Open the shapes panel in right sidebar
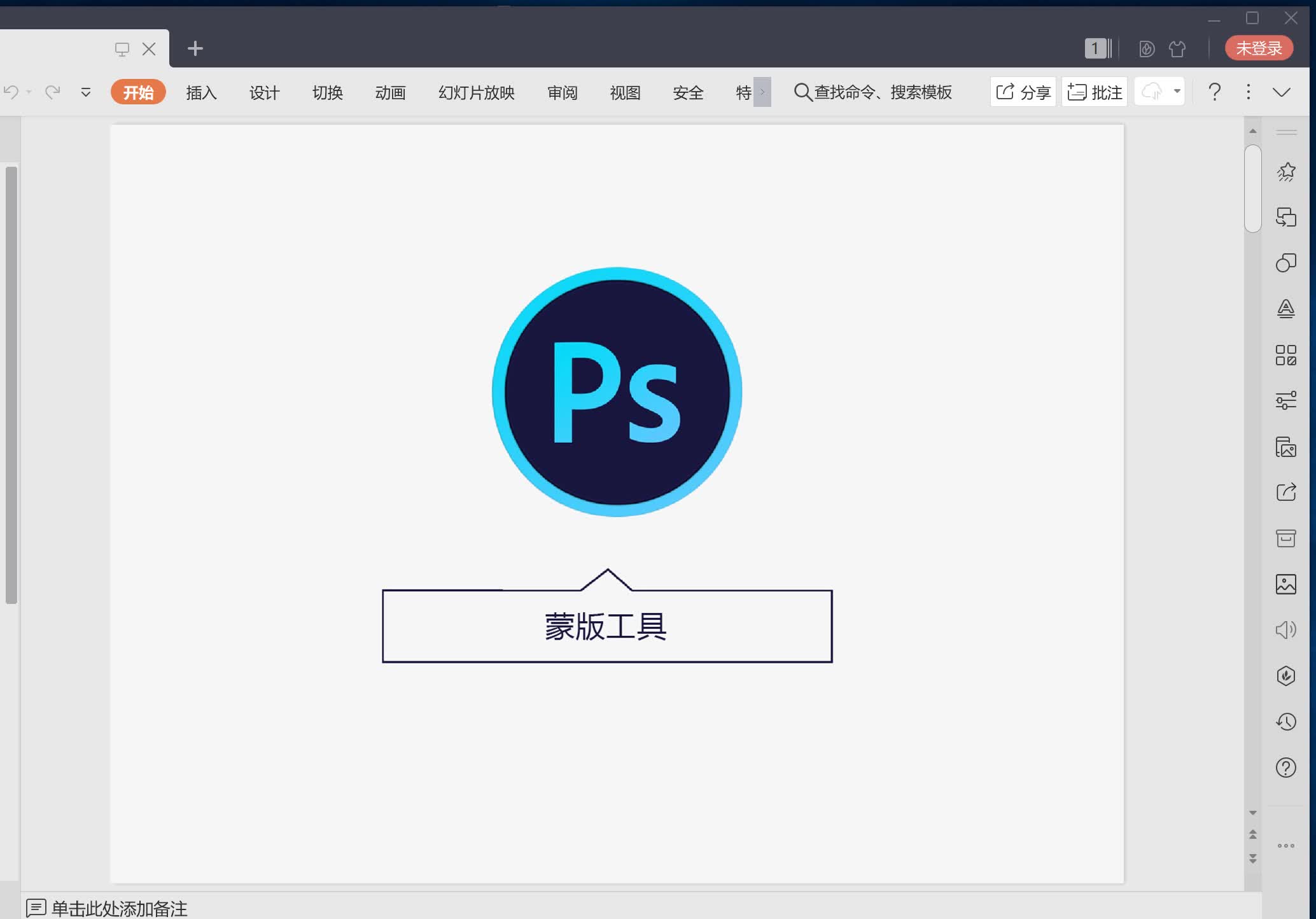The image size is (1316, 919). [1285, 263]
